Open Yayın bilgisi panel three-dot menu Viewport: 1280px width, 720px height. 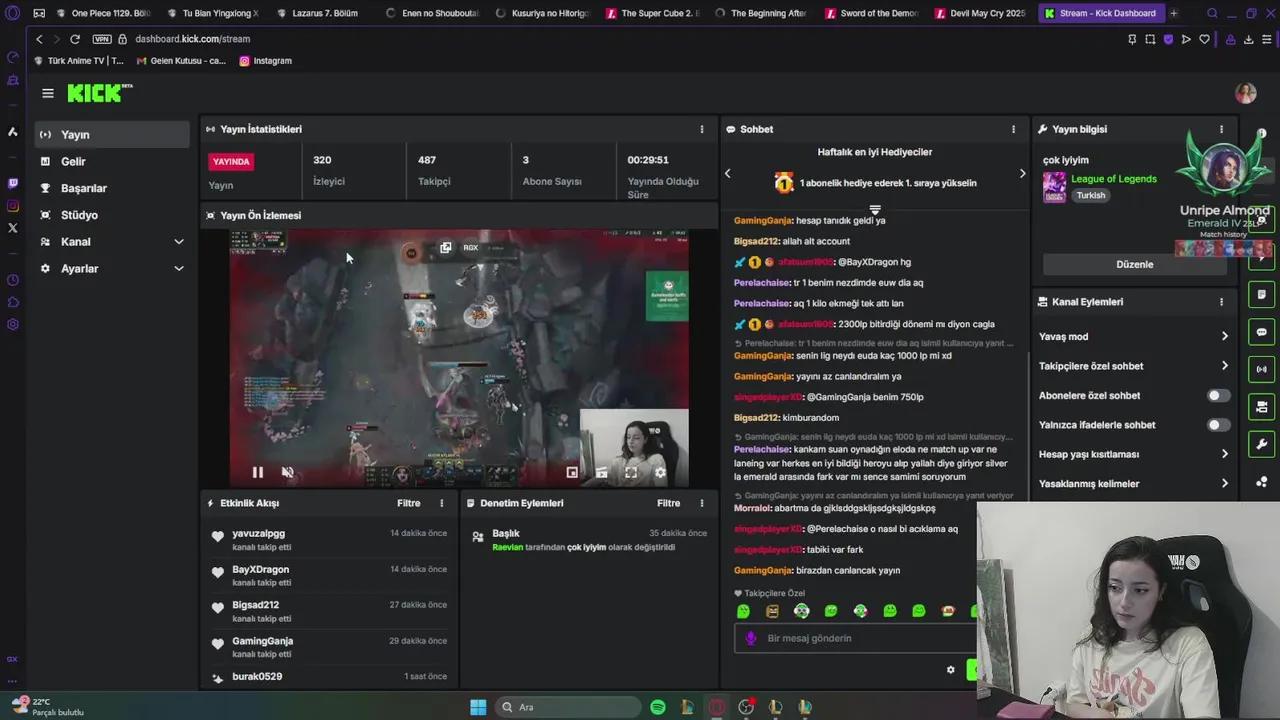click(1221, 129)
